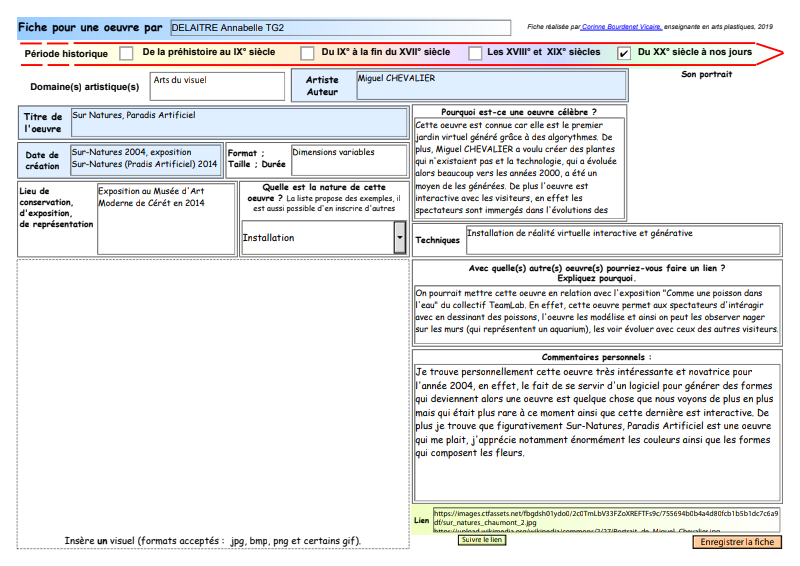Select 'Les XVIII° et XIX° siècles' checkbox
800x566 pixels.
[473, 53]
